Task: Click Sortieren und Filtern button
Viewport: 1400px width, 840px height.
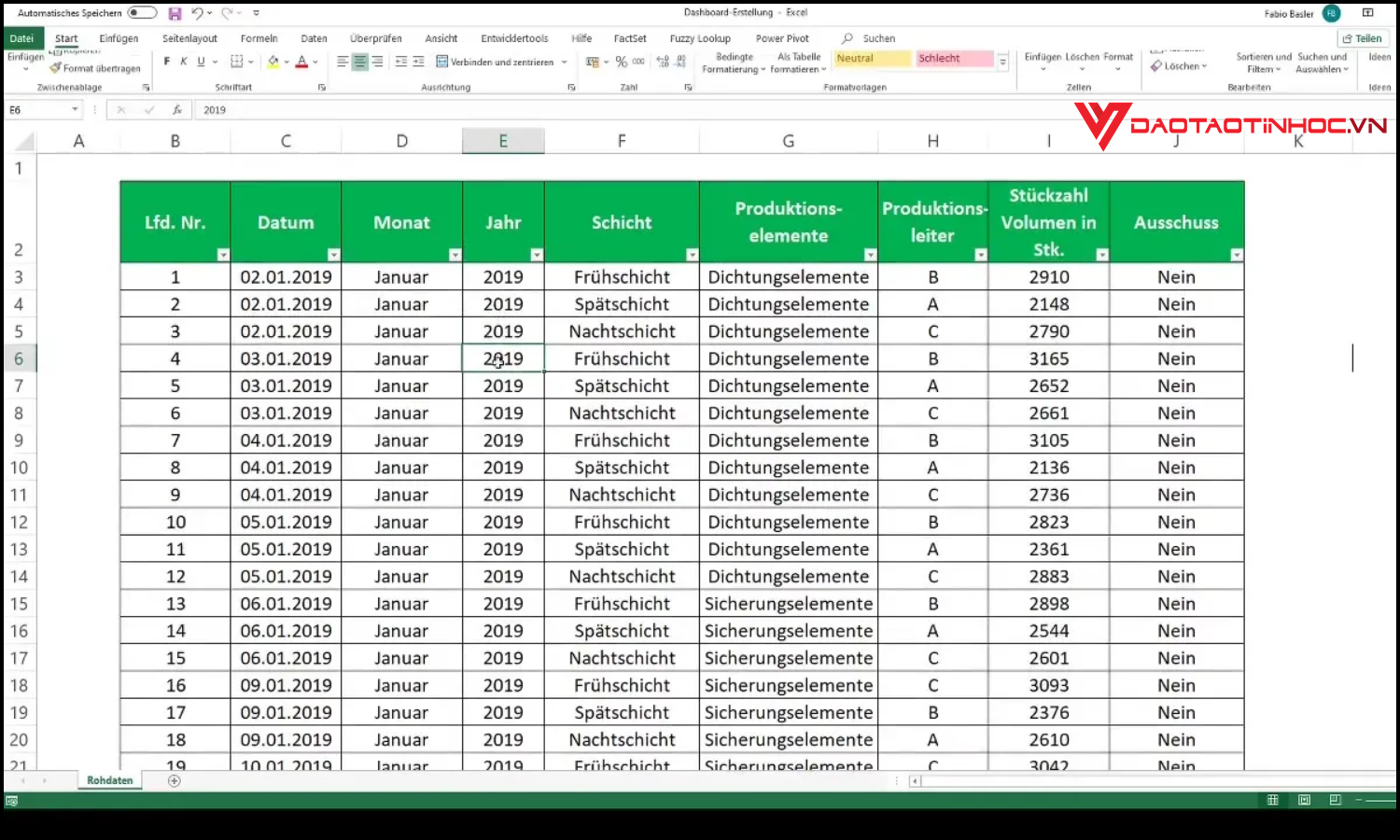Action: tap(1264, 63)
